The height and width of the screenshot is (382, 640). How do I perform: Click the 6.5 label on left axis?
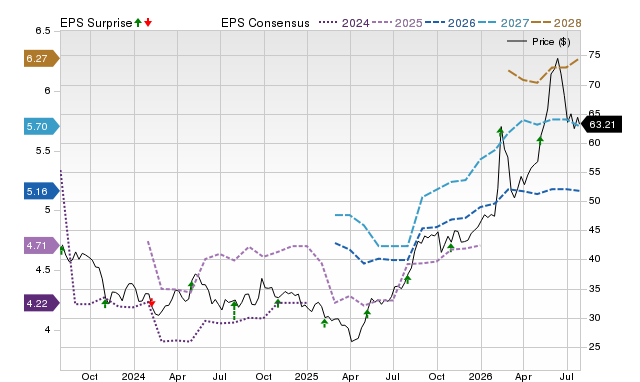tap(43, 31)
